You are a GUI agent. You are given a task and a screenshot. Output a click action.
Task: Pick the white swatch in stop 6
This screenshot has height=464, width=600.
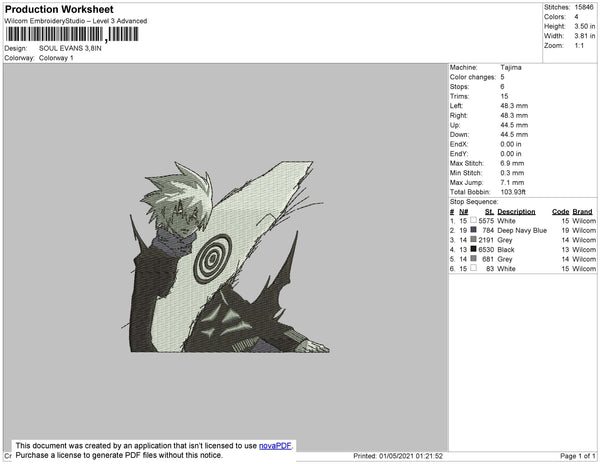coord(473,268)
